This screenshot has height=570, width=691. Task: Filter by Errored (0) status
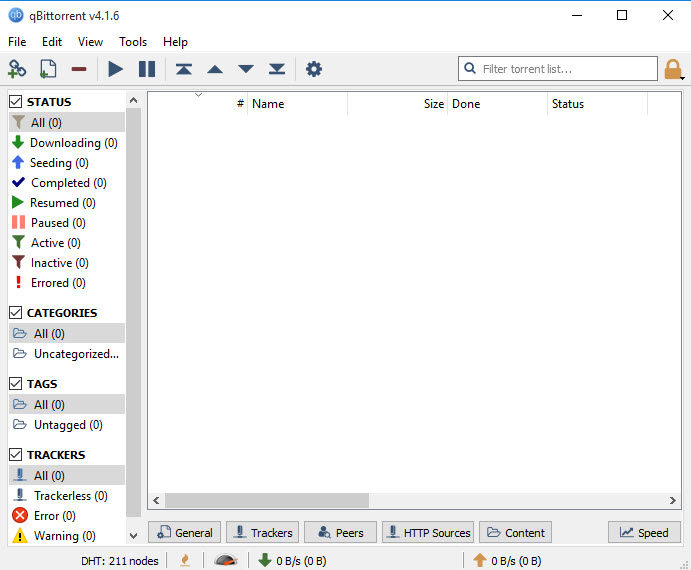point(67,283)
